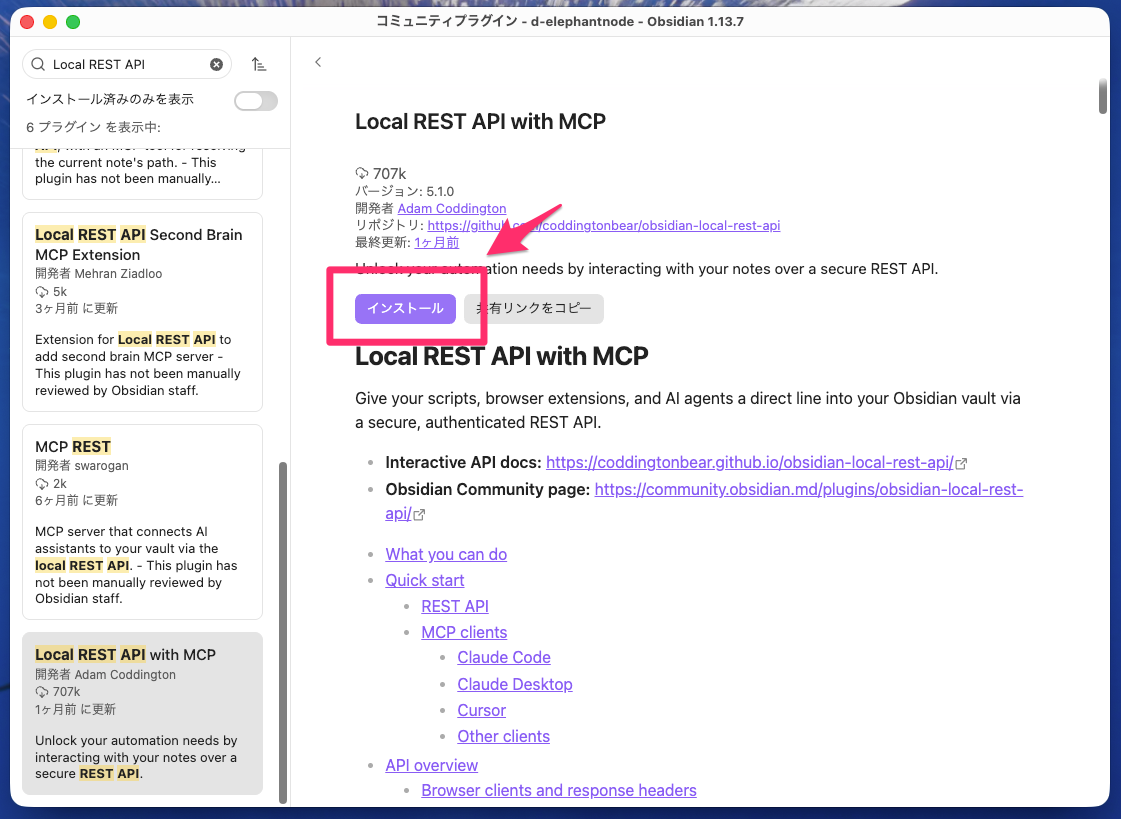Go back with the left chevron

click(318, 62)
